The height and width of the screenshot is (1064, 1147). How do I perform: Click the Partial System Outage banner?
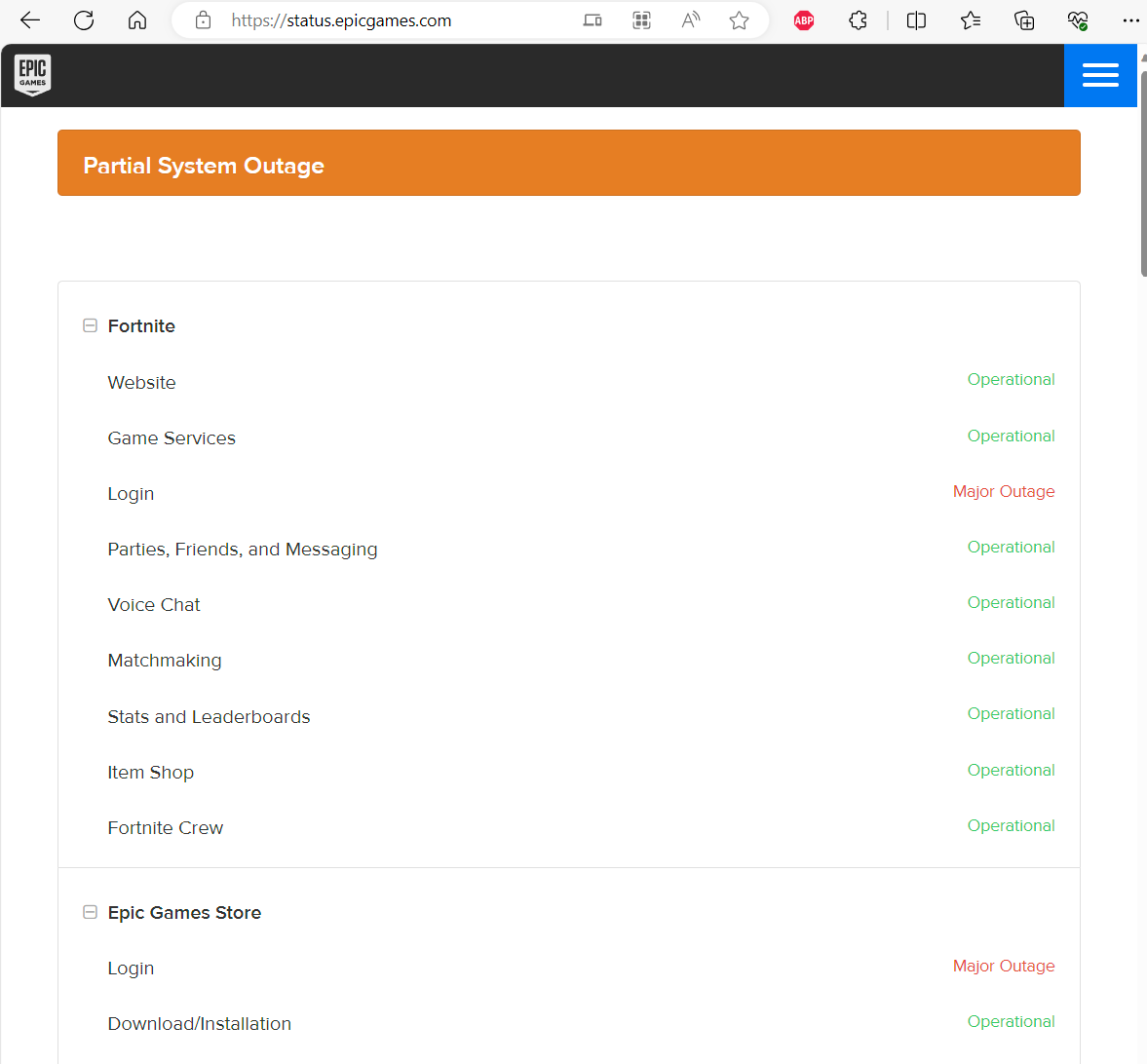pos(569,163)
